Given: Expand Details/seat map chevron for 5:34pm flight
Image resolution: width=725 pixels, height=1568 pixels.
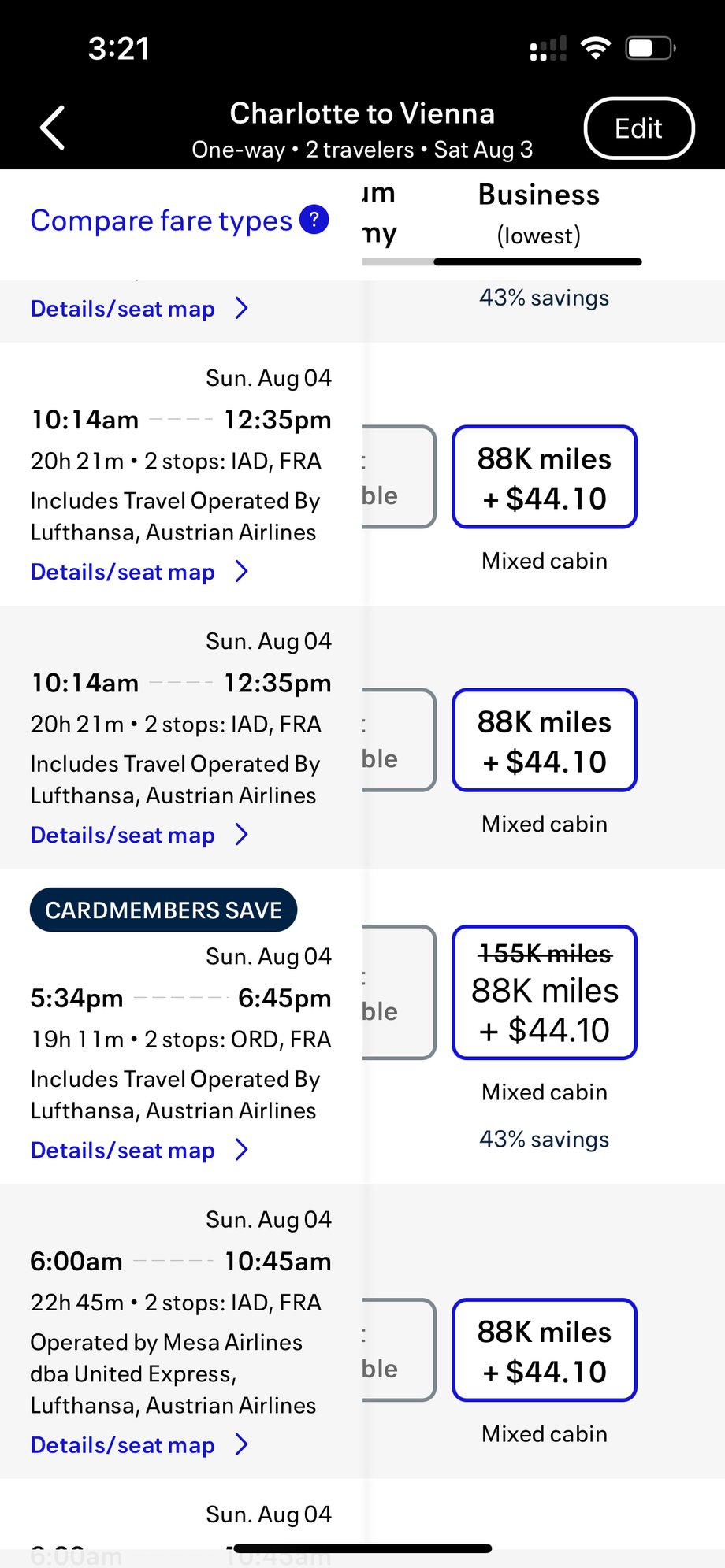Looking at the screenshot, I should pos(242,1150).
